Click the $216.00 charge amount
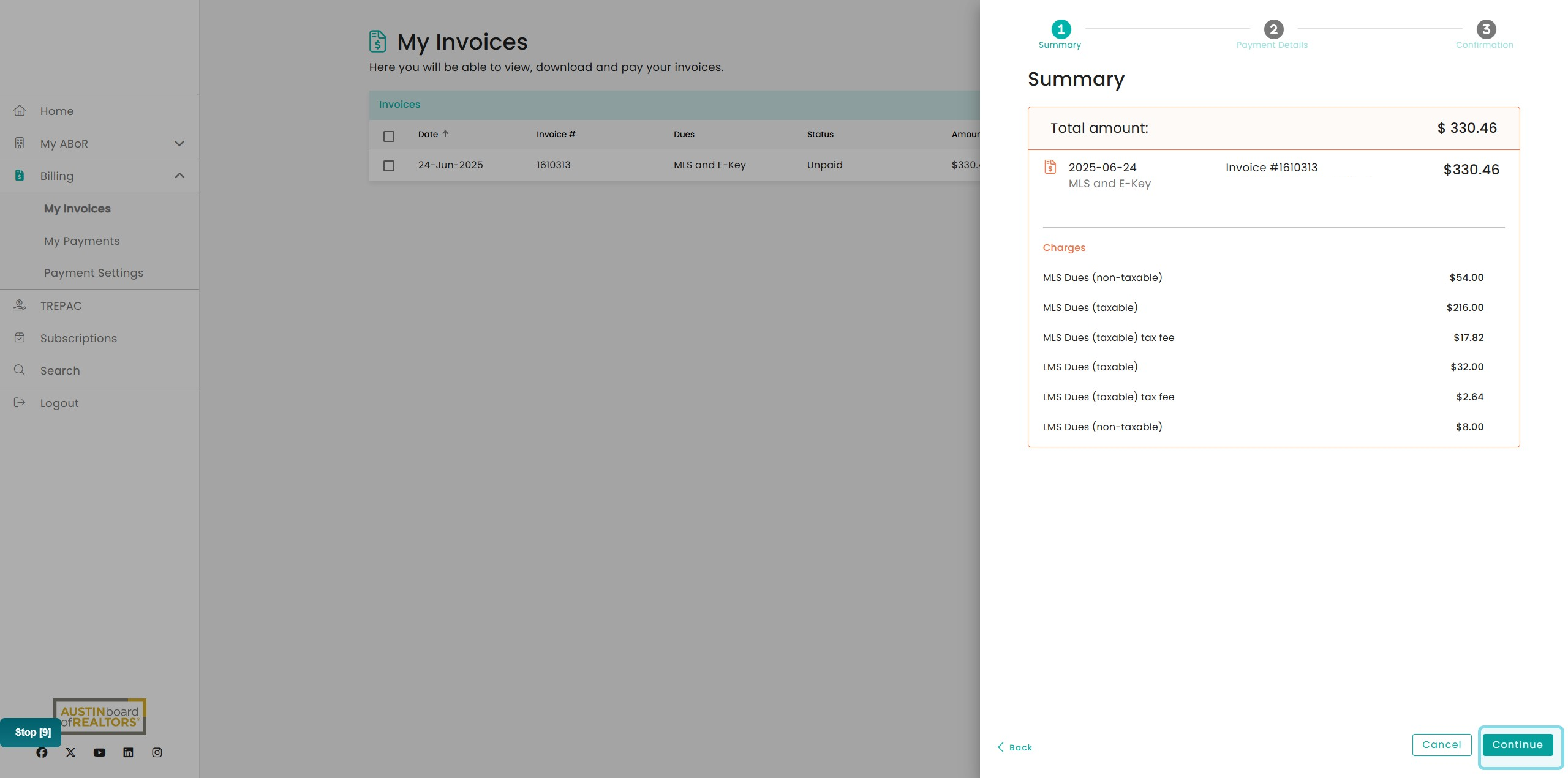This screenshot has width=1568, height=778. click(1465, 307)
